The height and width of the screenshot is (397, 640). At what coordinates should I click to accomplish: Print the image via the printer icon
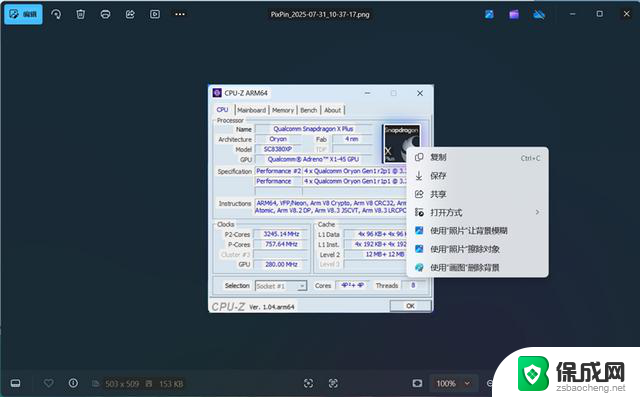(x=105, y=14)
